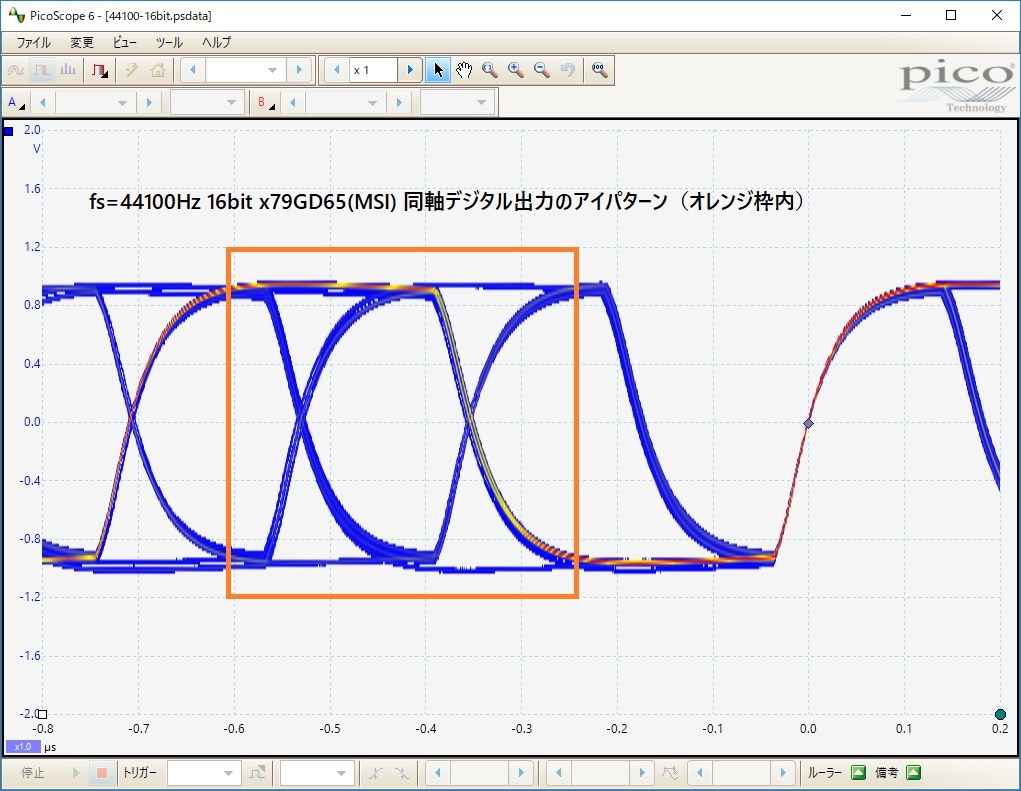
Task: Open Channel B coupling dropdown
Action: 481,102
